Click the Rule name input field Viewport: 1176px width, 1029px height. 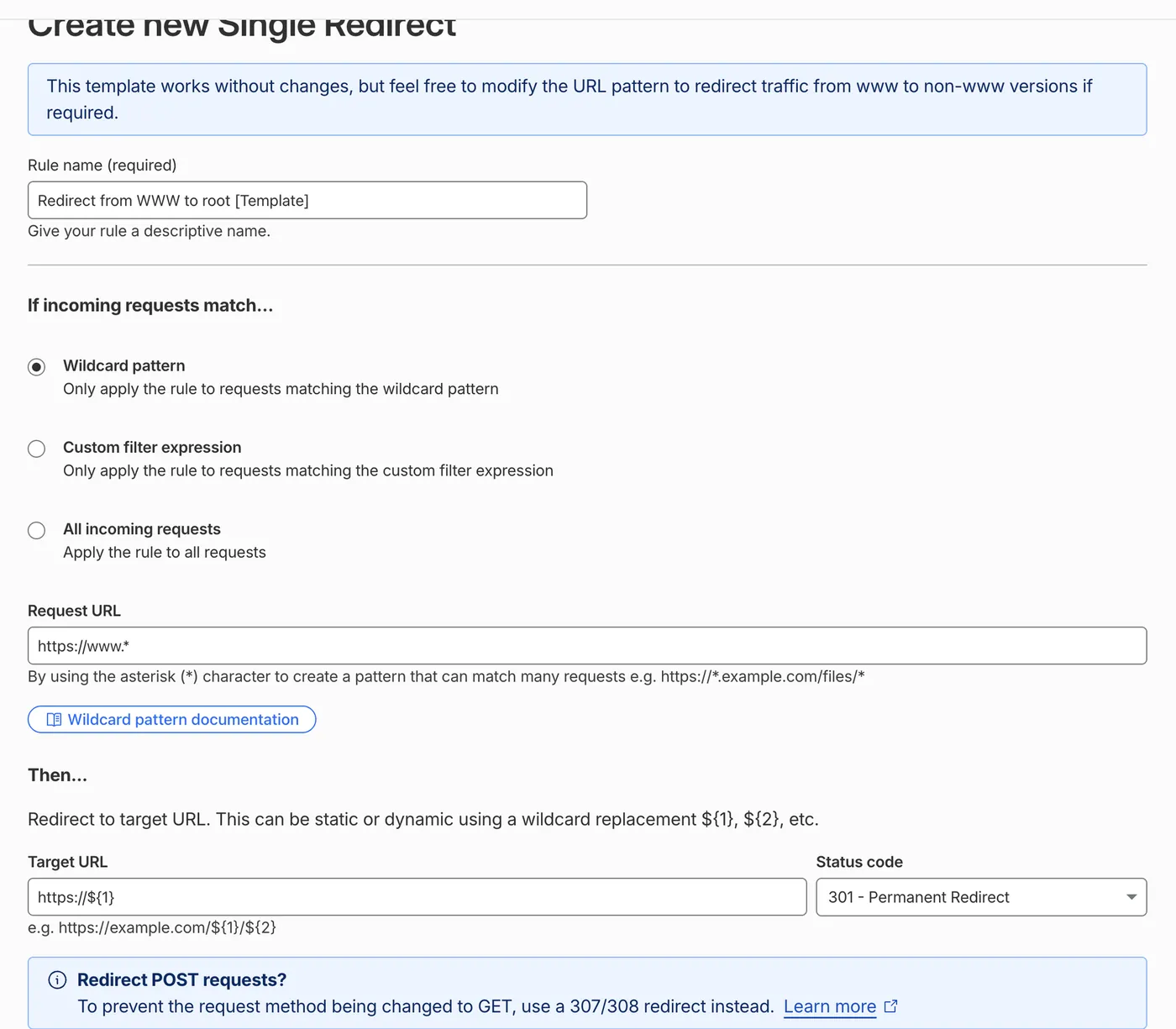pyautogui.click(x=307, y=201)
